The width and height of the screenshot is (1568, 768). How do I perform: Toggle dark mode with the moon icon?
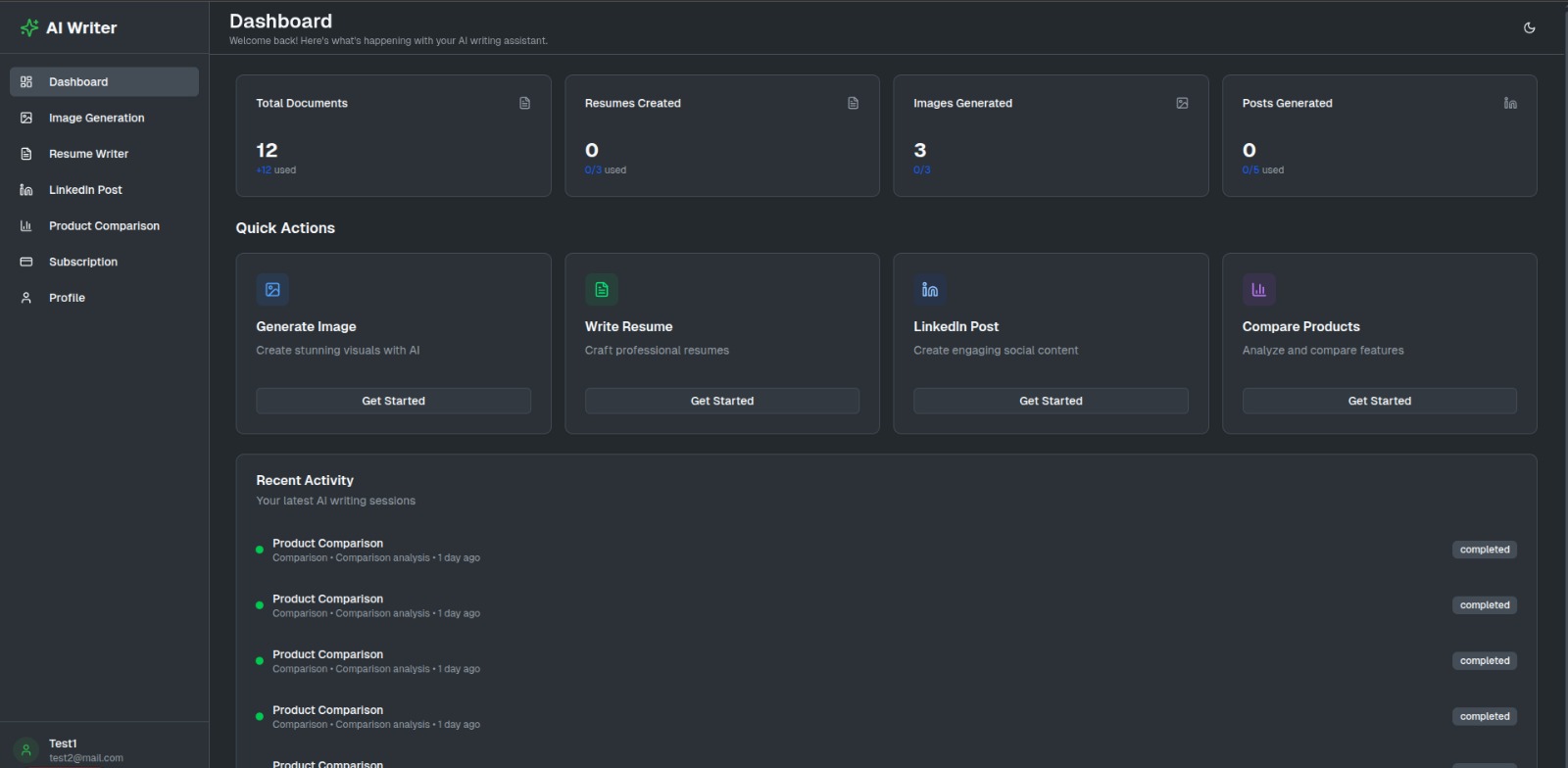pos(1529,27)
